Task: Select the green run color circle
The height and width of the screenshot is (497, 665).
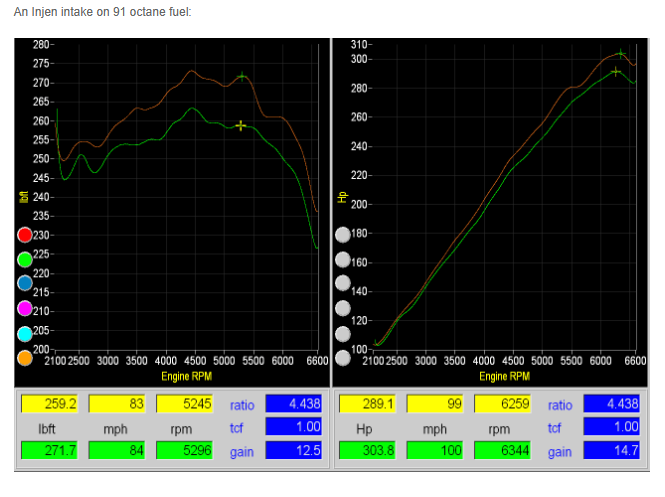Action: pos(25,259)
